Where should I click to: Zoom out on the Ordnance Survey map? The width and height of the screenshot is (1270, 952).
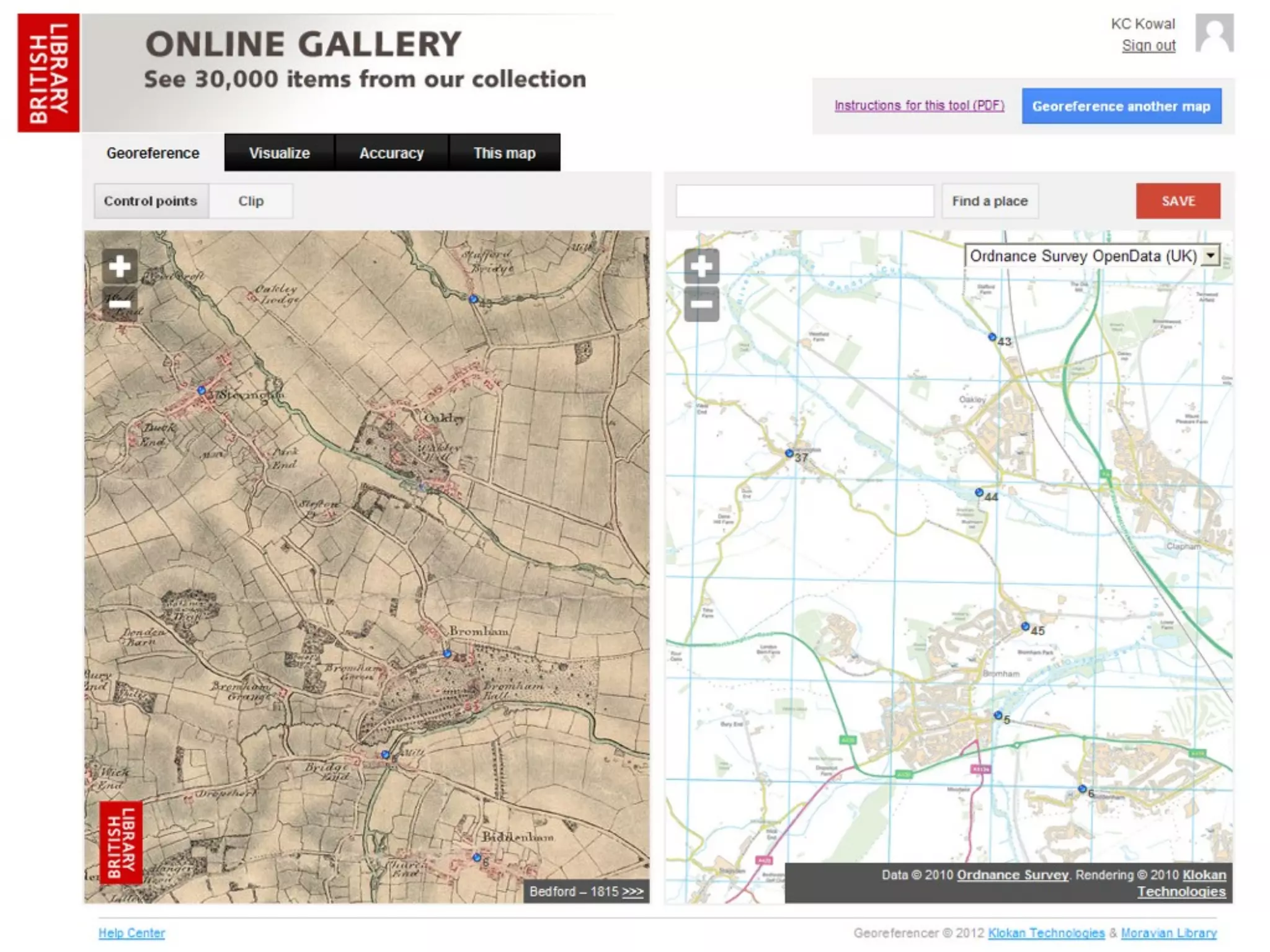pos(701,304)
